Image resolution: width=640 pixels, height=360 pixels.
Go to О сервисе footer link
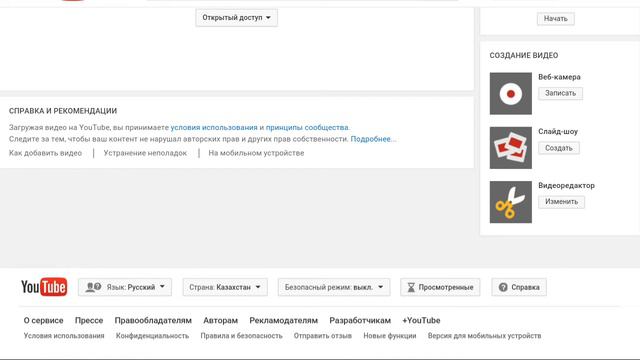click(x=43, y=320)
